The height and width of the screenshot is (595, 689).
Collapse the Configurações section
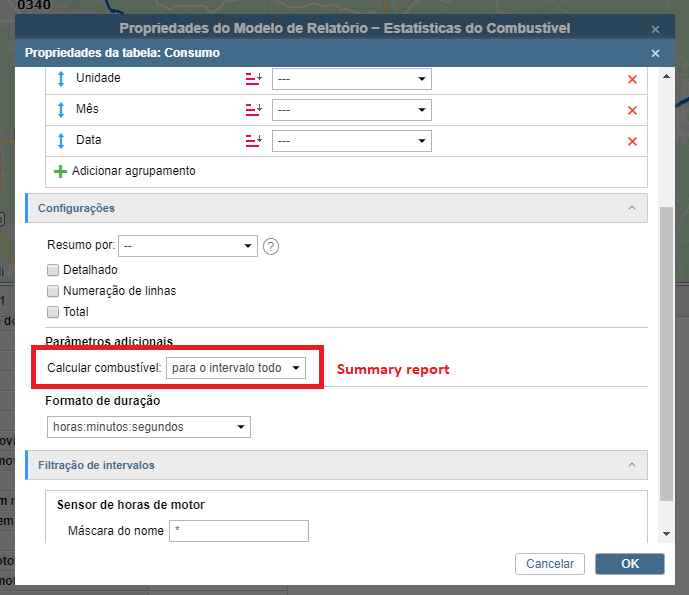(631, 208)
